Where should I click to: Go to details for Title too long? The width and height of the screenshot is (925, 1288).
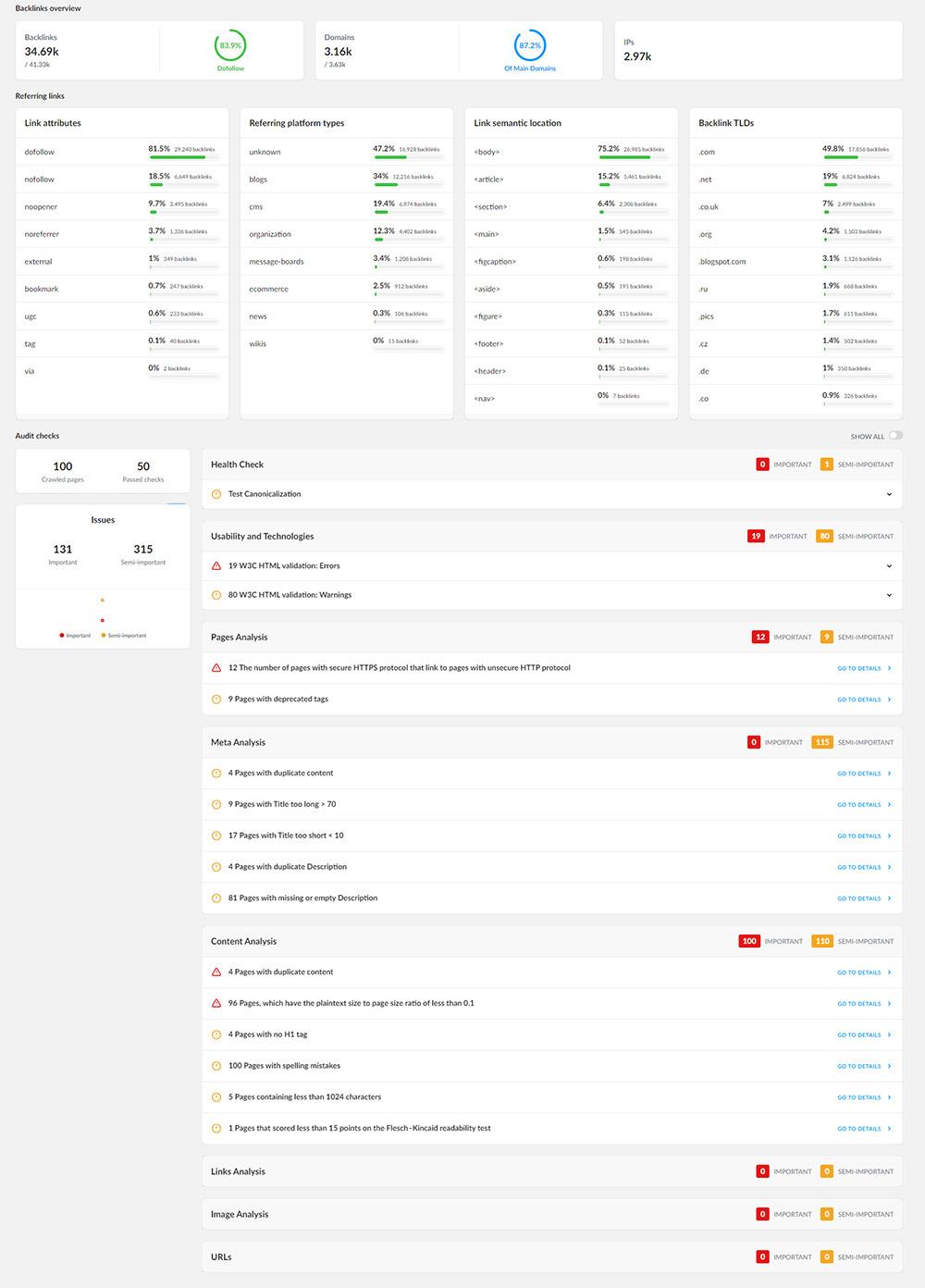864,805
